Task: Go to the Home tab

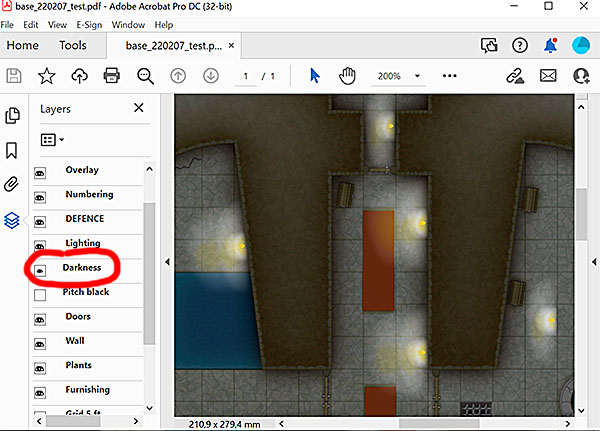Action: (x=23, y=45)
